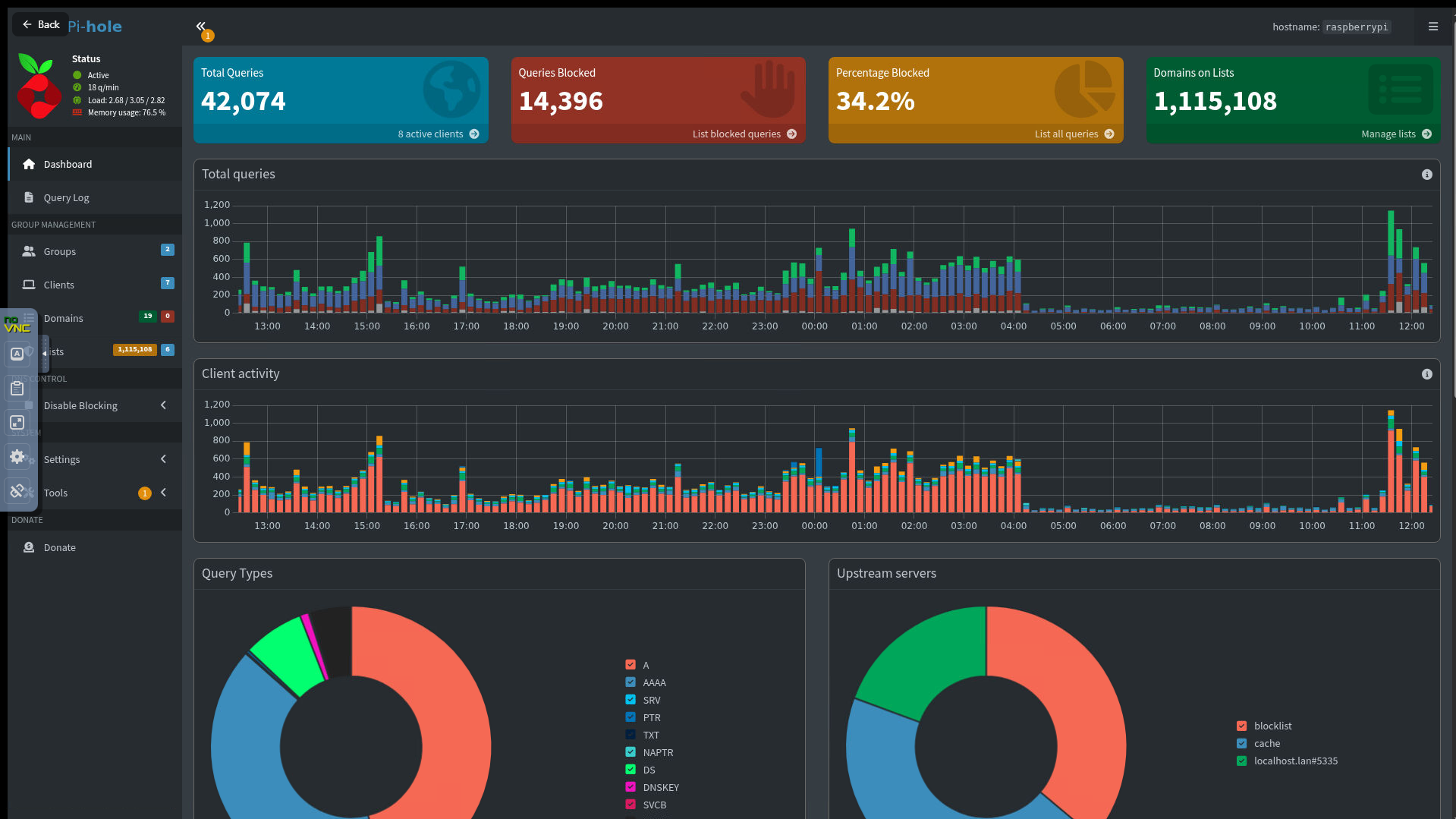The image size is (1456, 819).
Task: Click the Back button
Action: click(41, 24)
